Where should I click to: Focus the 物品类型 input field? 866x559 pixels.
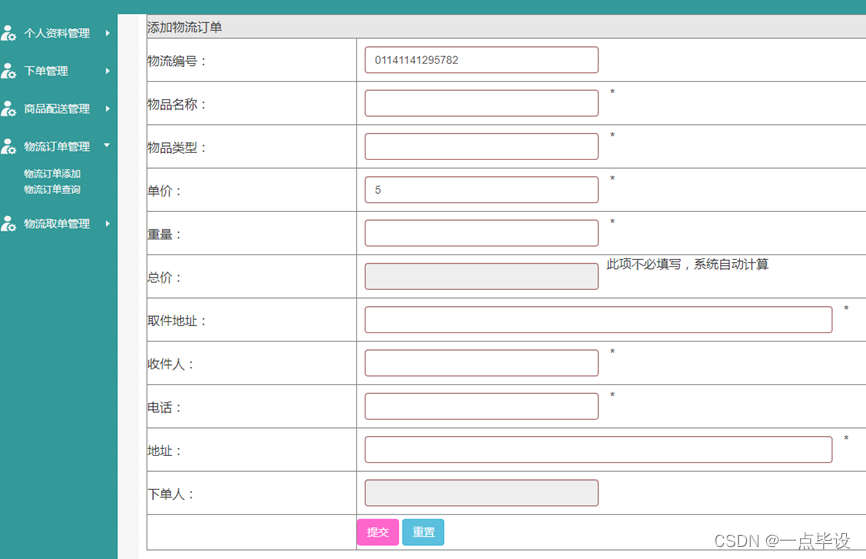482,146
